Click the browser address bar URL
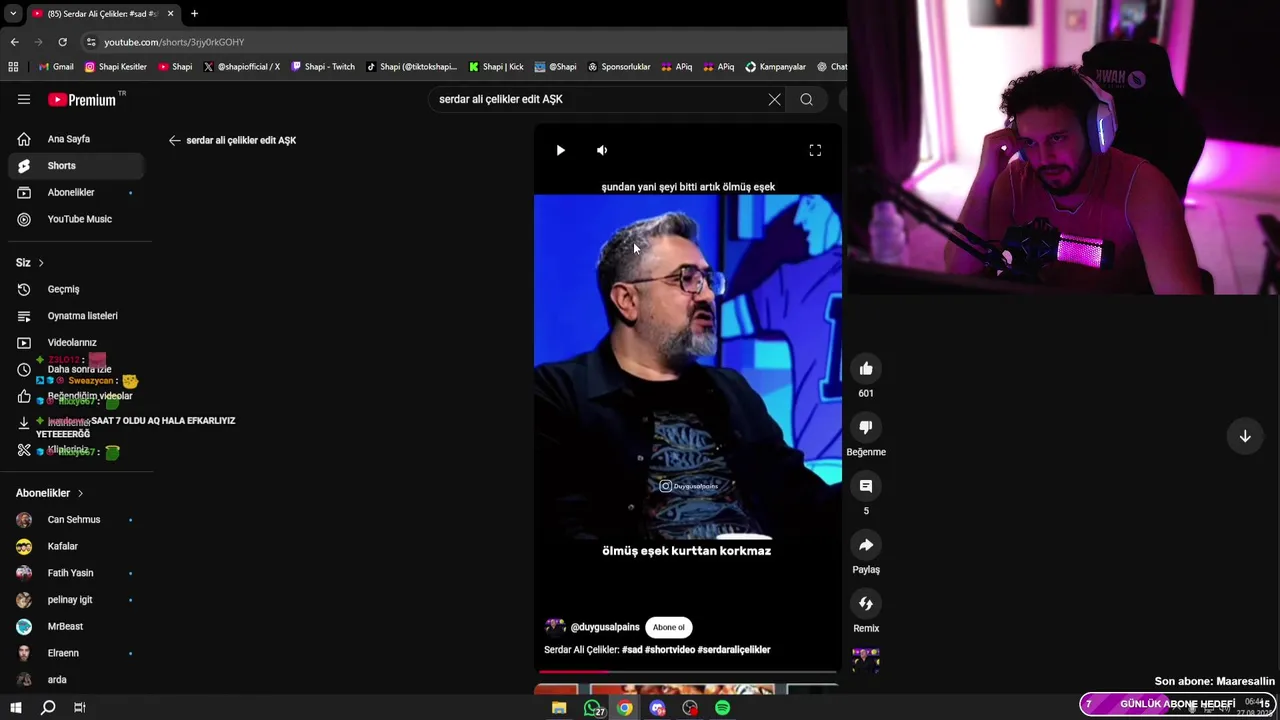 click(x=174, y=42)
